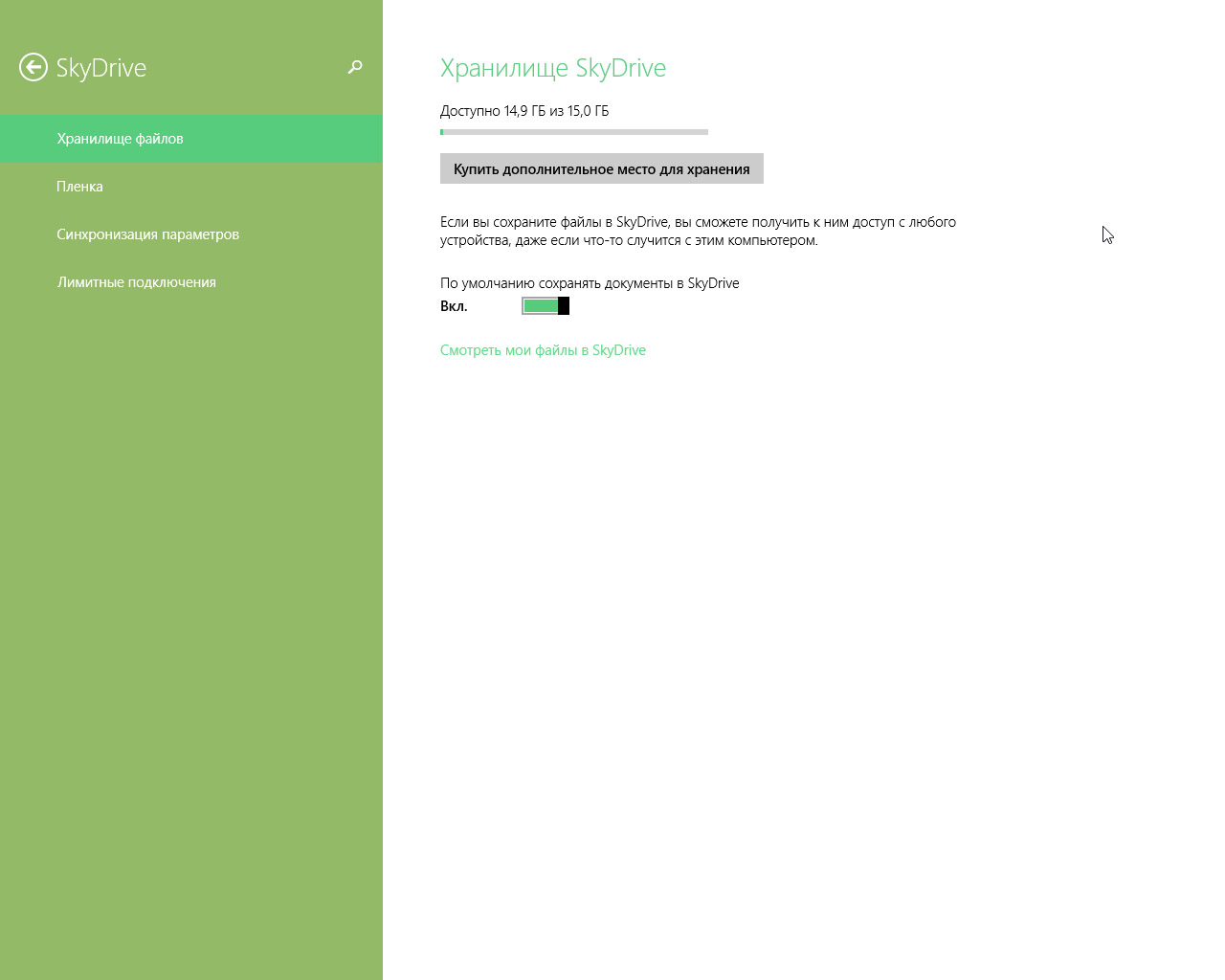Go back using the arrow icon

(33, 67)
